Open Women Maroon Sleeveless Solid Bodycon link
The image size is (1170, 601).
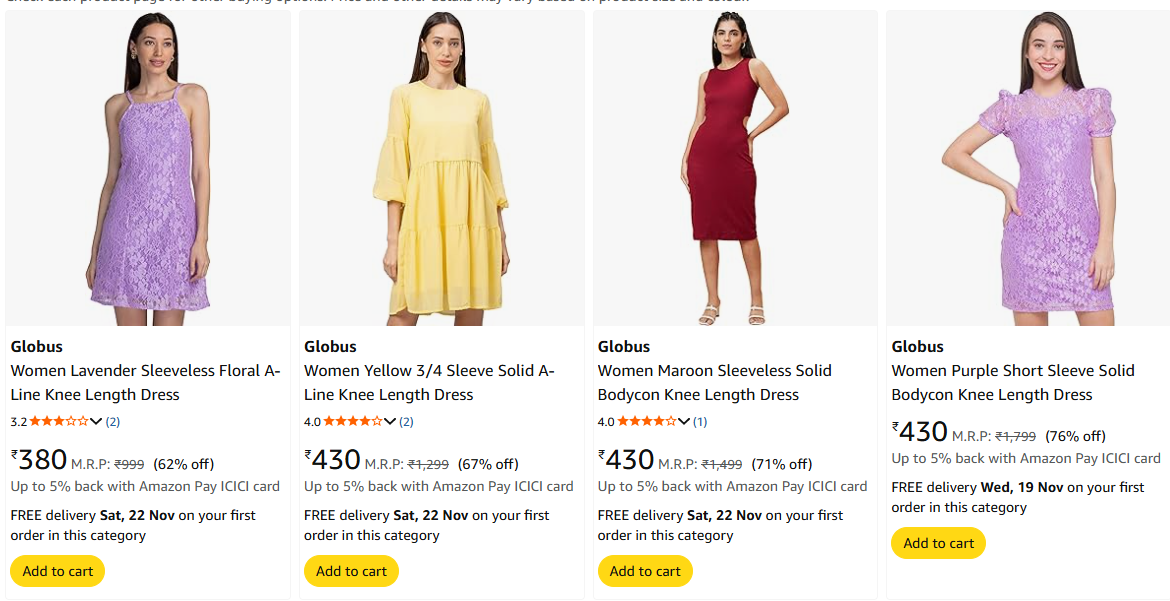[714, 382]
